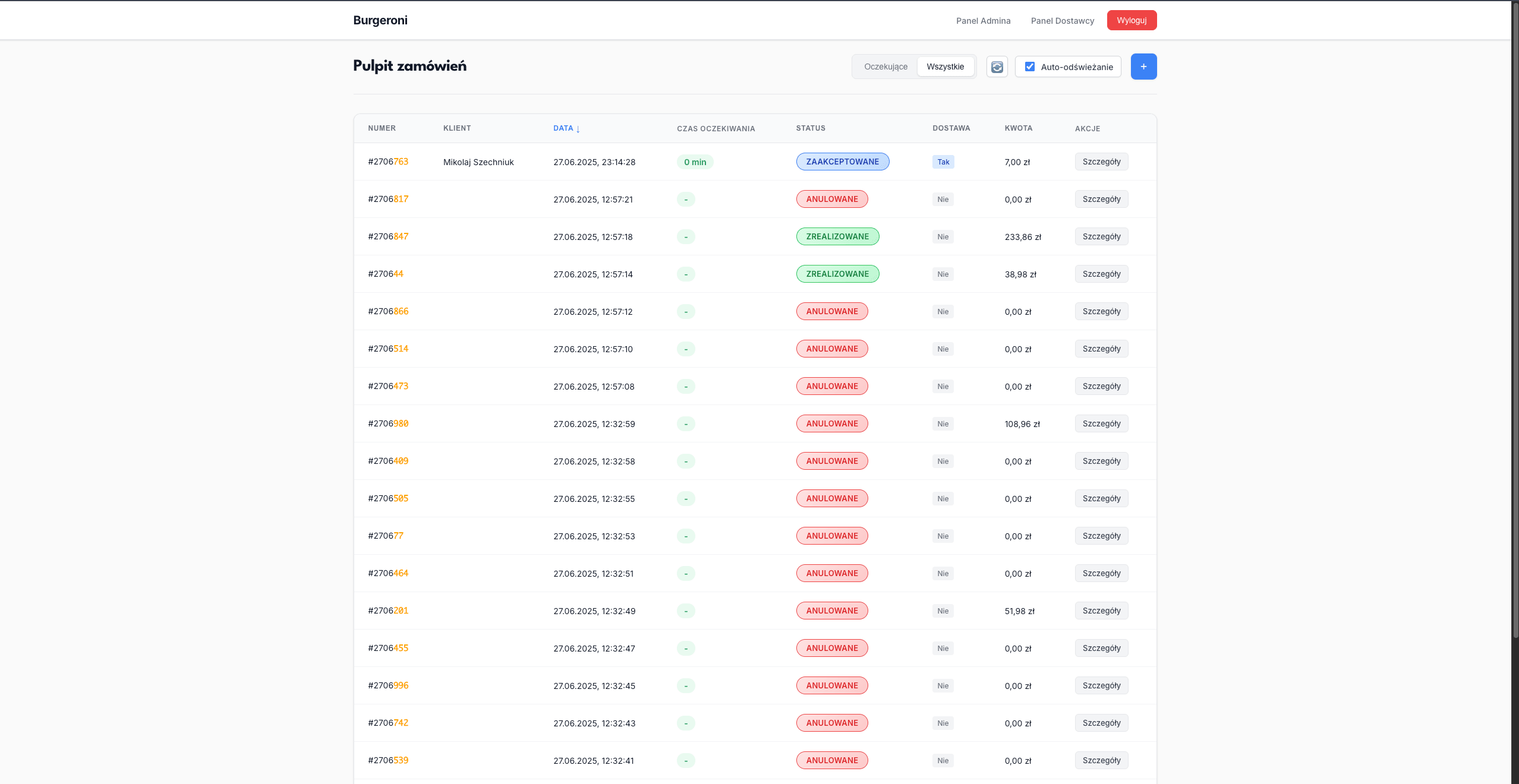The image size is (1519, 784).
Task: Open Szczegóły for order #2706455
Action: pos(1101,648)
